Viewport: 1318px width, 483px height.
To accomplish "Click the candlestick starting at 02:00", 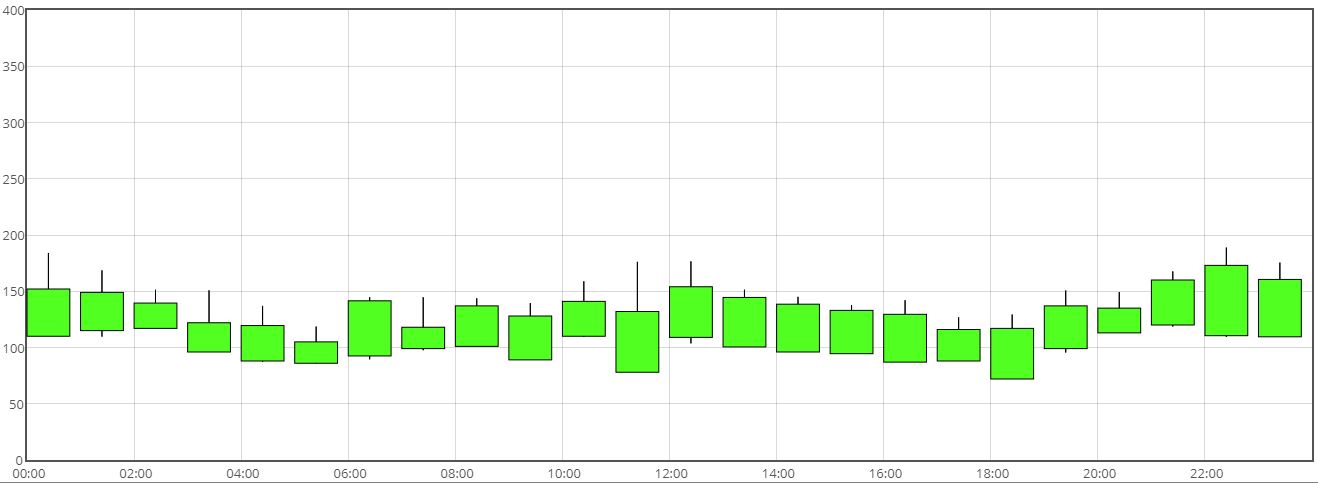I will click(x=155, y=315).
